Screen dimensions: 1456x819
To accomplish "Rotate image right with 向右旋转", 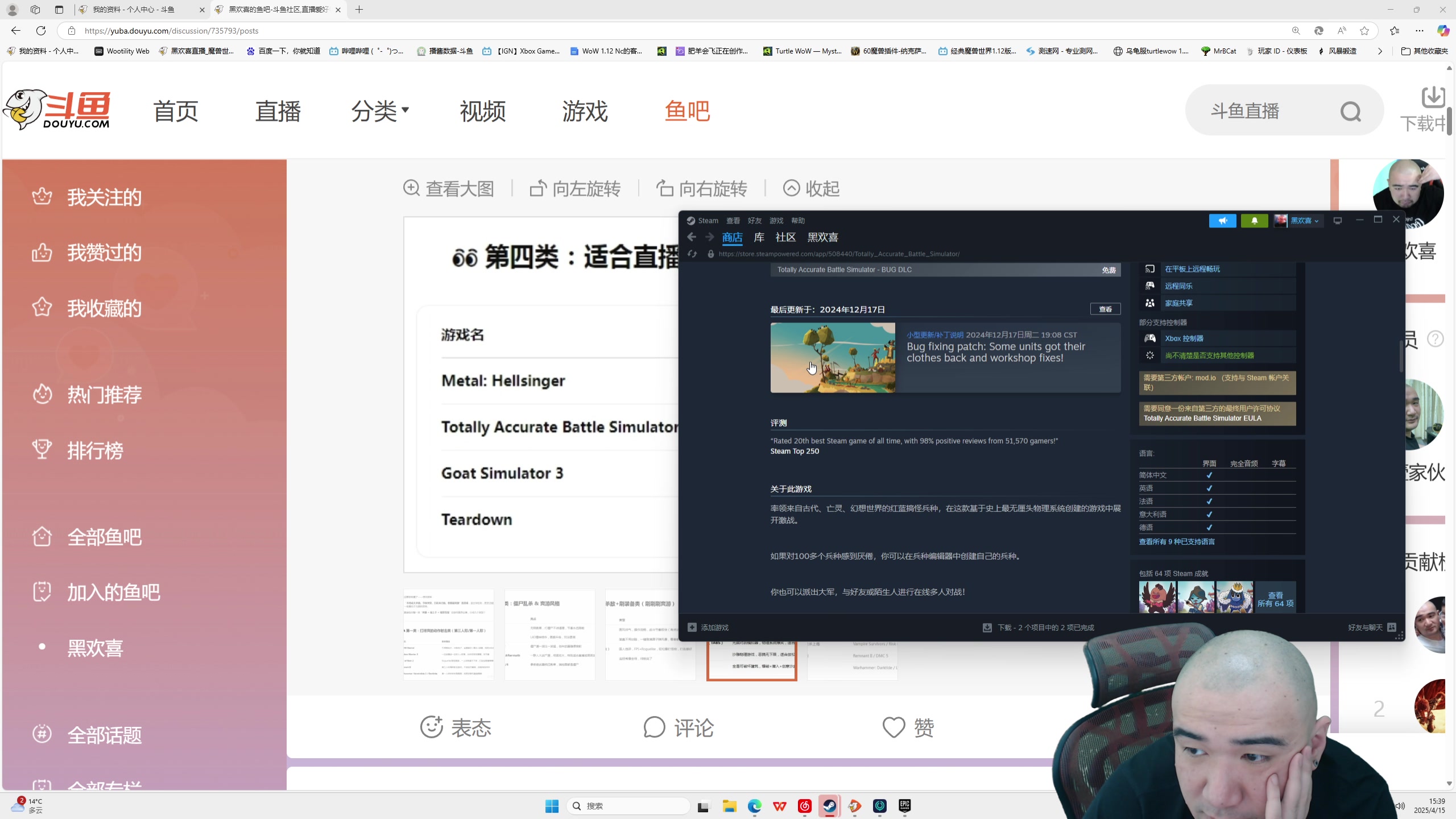I will tap(701, 188).
